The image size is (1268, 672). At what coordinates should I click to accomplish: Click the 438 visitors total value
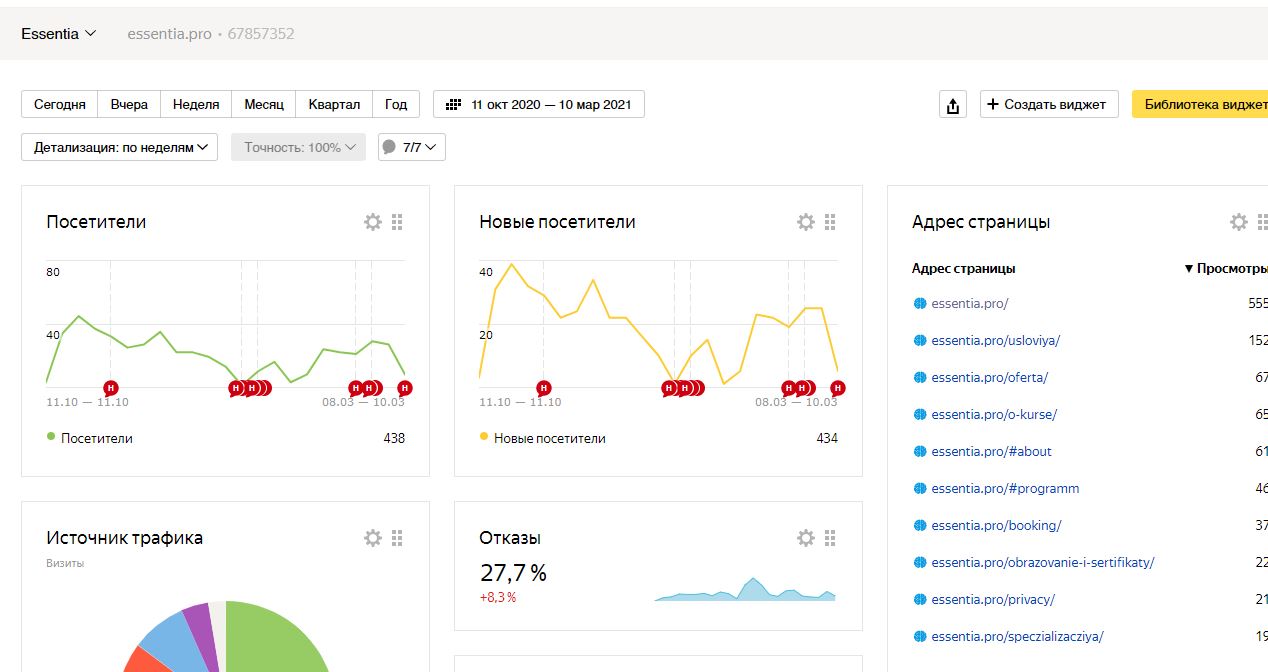(x=394, y=438)
